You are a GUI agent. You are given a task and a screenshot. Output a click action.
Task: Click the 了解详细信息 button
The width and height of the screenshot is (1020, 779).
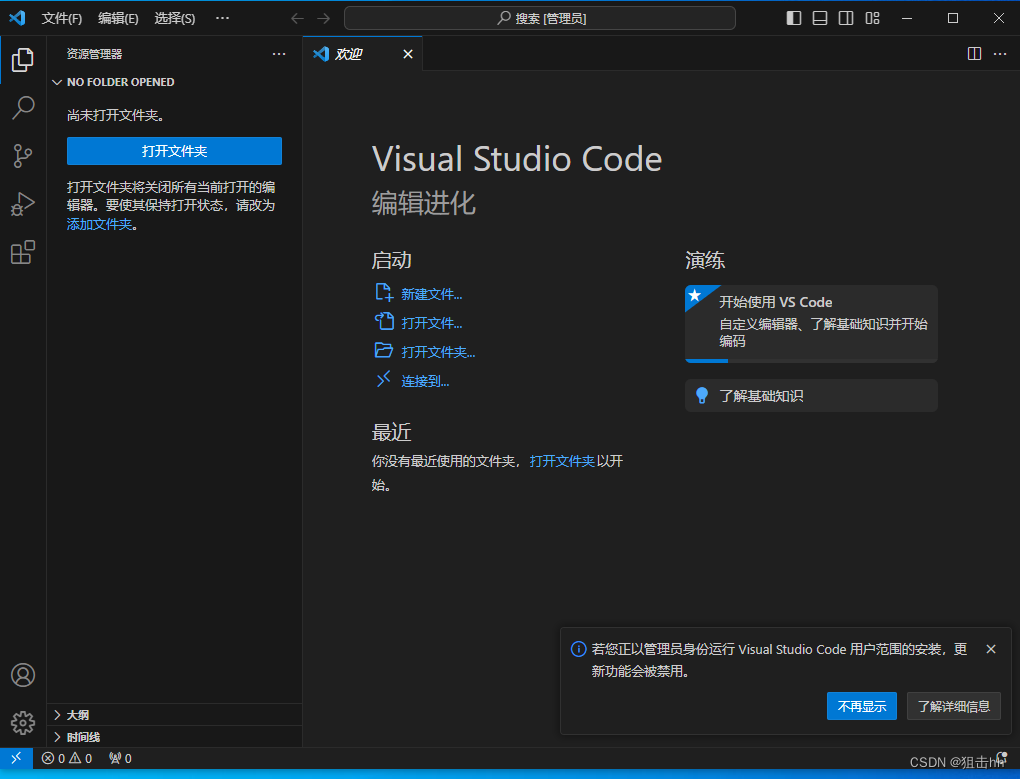coord(954,706)
